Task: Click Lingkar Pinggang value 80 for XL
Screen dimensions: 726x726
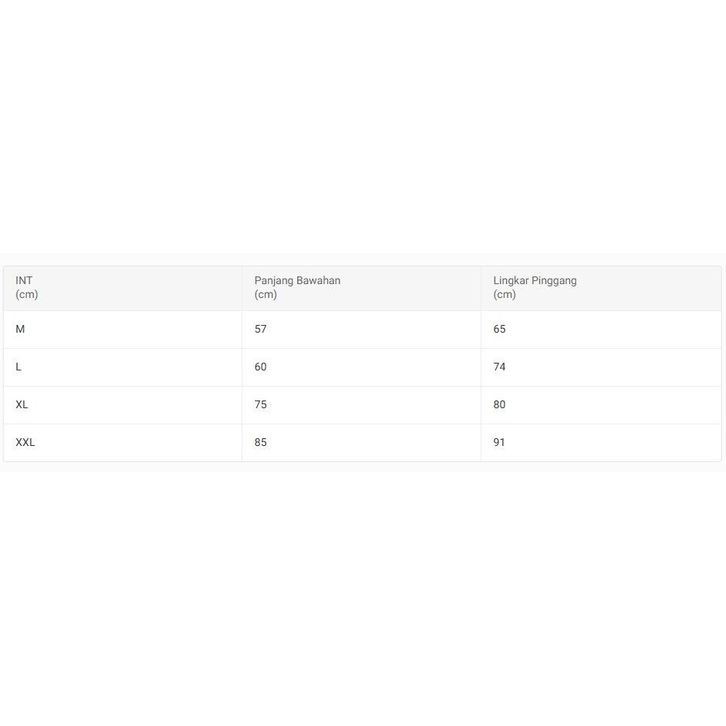Action: coord(500,405)
